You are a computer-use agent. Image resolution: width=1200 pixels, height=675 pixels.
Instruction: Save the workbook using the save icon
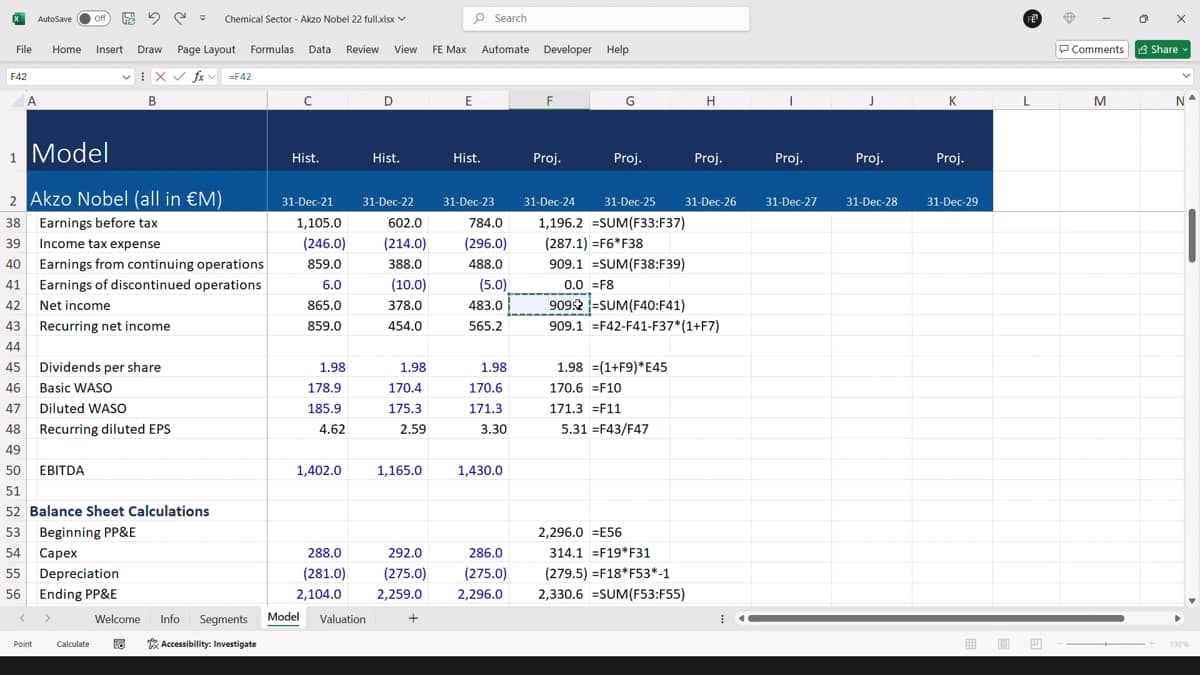coord(129,18)
